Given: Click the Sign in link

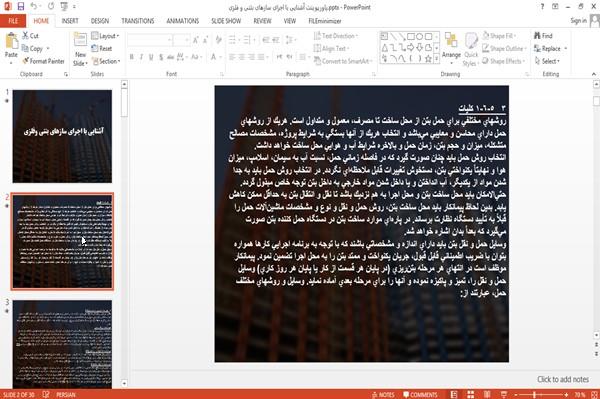Looking at the screenshot, I should (x=578, y=21).
